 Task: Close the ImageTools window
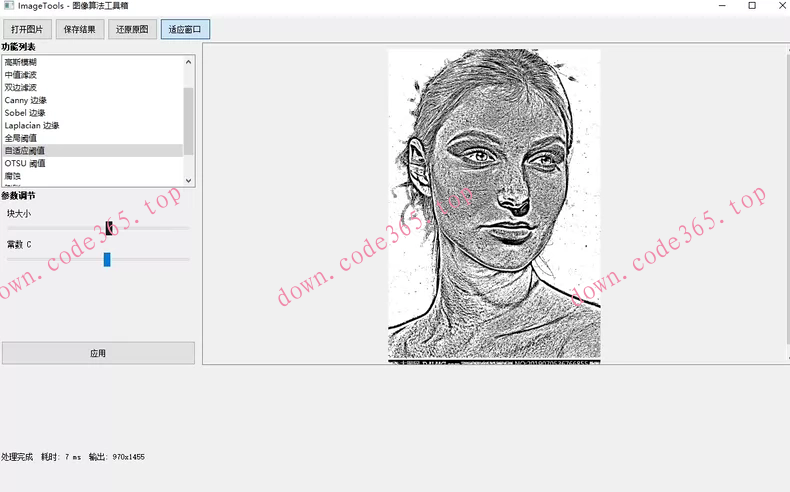pyautogui.click(x=782, y=6)
